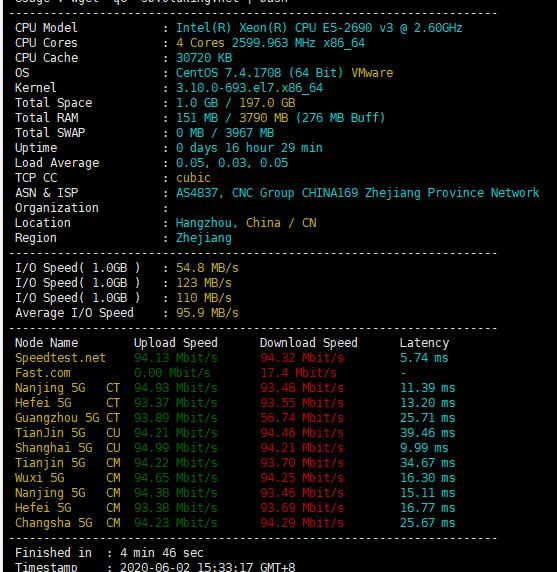Image resolution: width=557 pixels, height=572 pixels.
Task: Click the CPU model value Intel Xeon E5-2690
Action: pyautogui.click(x=319, y=28)
